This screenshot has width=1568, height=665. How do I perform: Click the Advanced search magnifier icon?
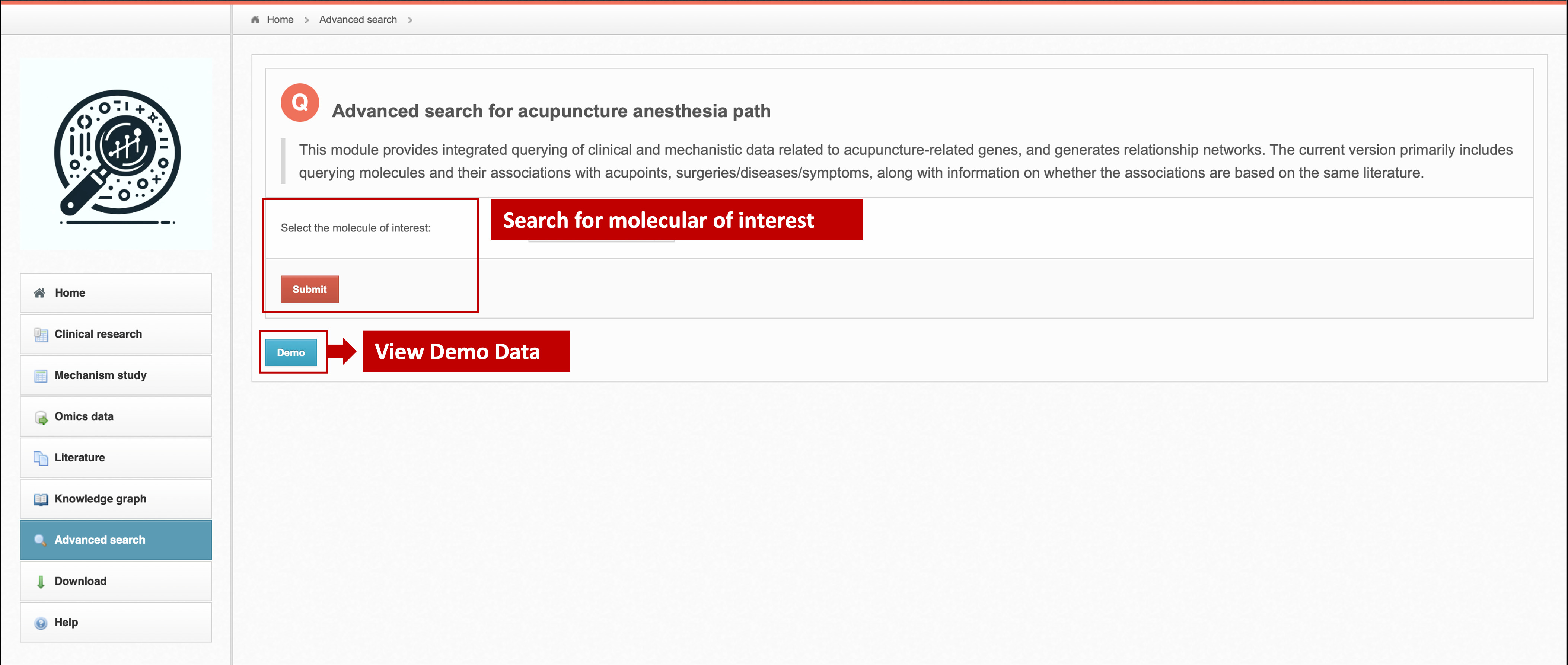click(40, 540)
